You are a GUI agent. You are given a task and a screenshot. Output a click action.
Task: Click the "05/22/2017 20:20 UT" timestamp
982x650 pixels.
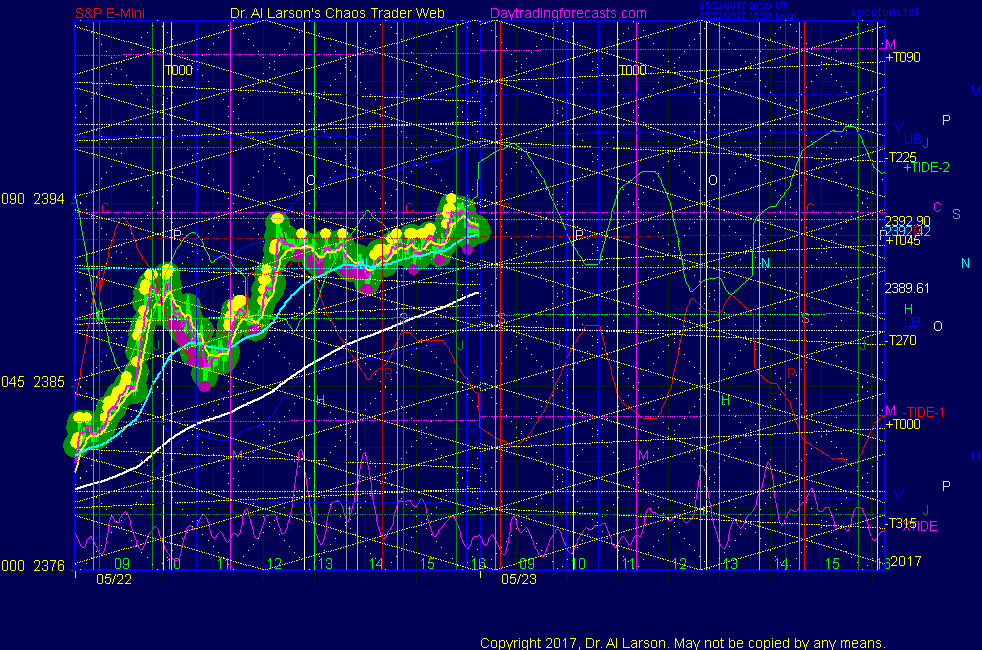click(x=743, y=6)
